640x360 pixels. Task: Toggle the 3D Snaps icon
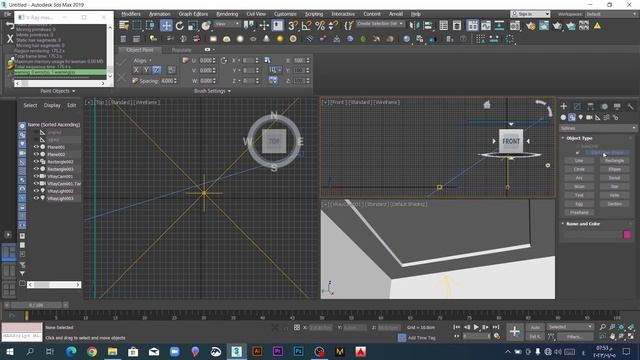(293, 26)
